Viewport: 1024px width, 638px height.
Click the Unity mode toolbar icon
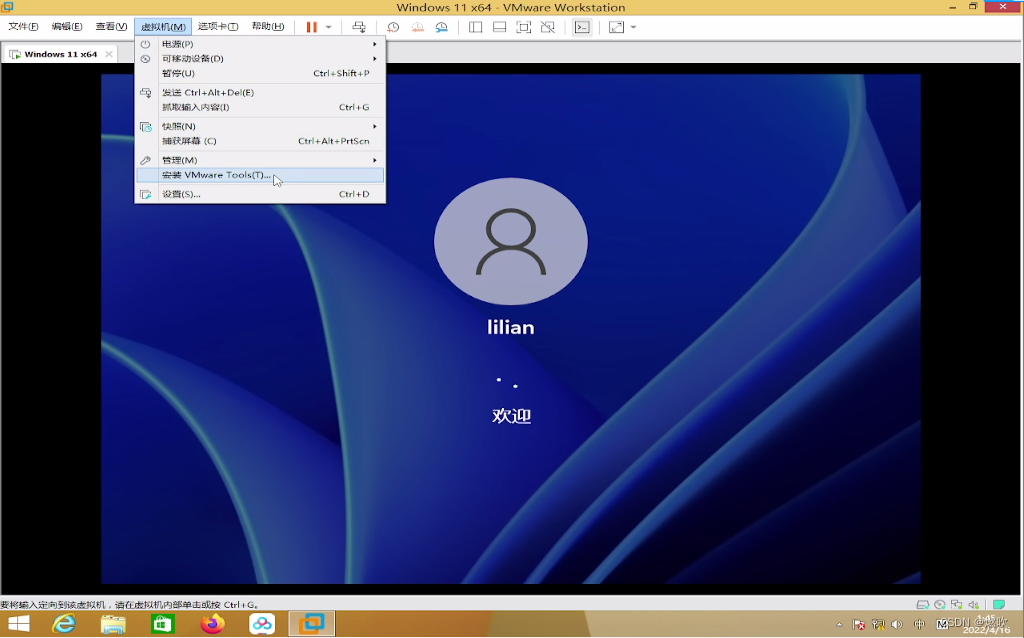tap(548, 27)
